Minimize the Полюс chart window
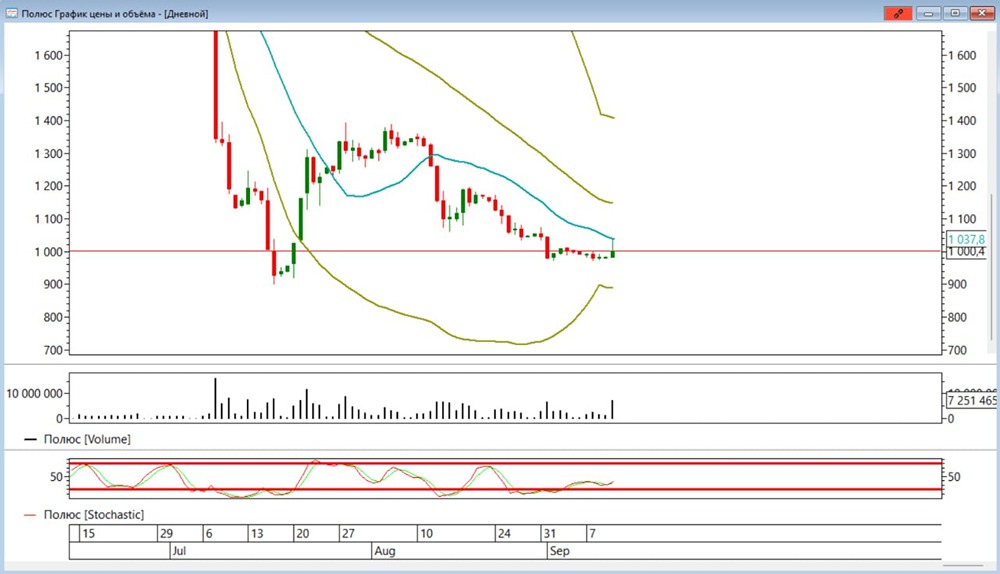This screenshot has width=1000, height=574. click(x=929, y=13)
